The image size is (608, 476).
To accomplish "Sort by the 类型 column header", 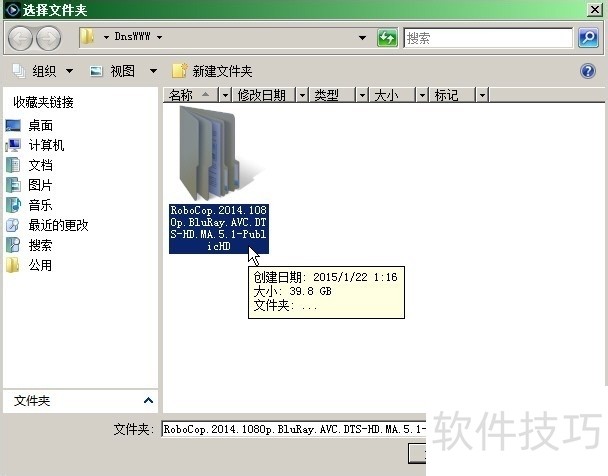I will pos(332,95).
